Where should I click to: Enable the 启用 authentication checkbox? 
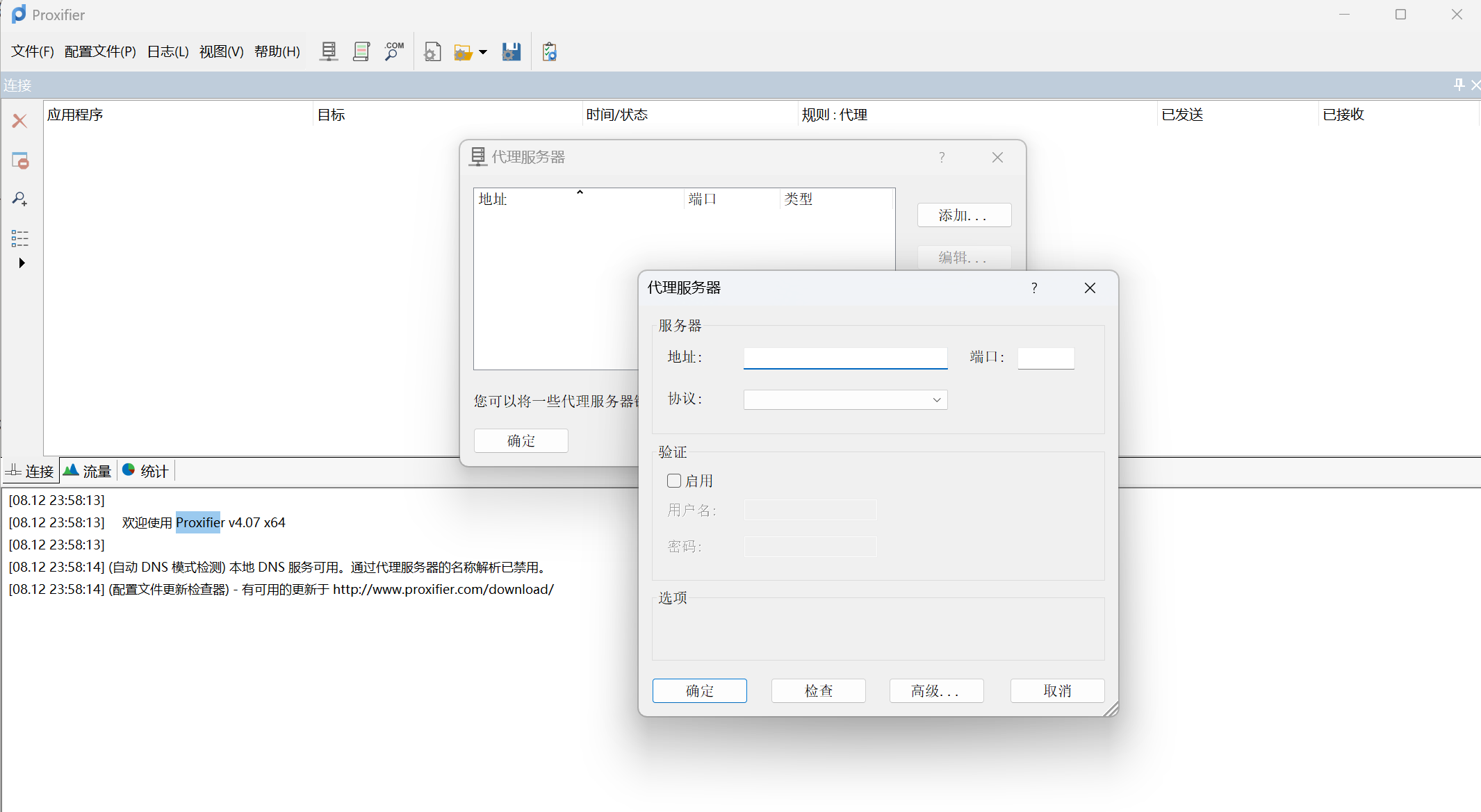pyautogui.click(x=674, y=481)
